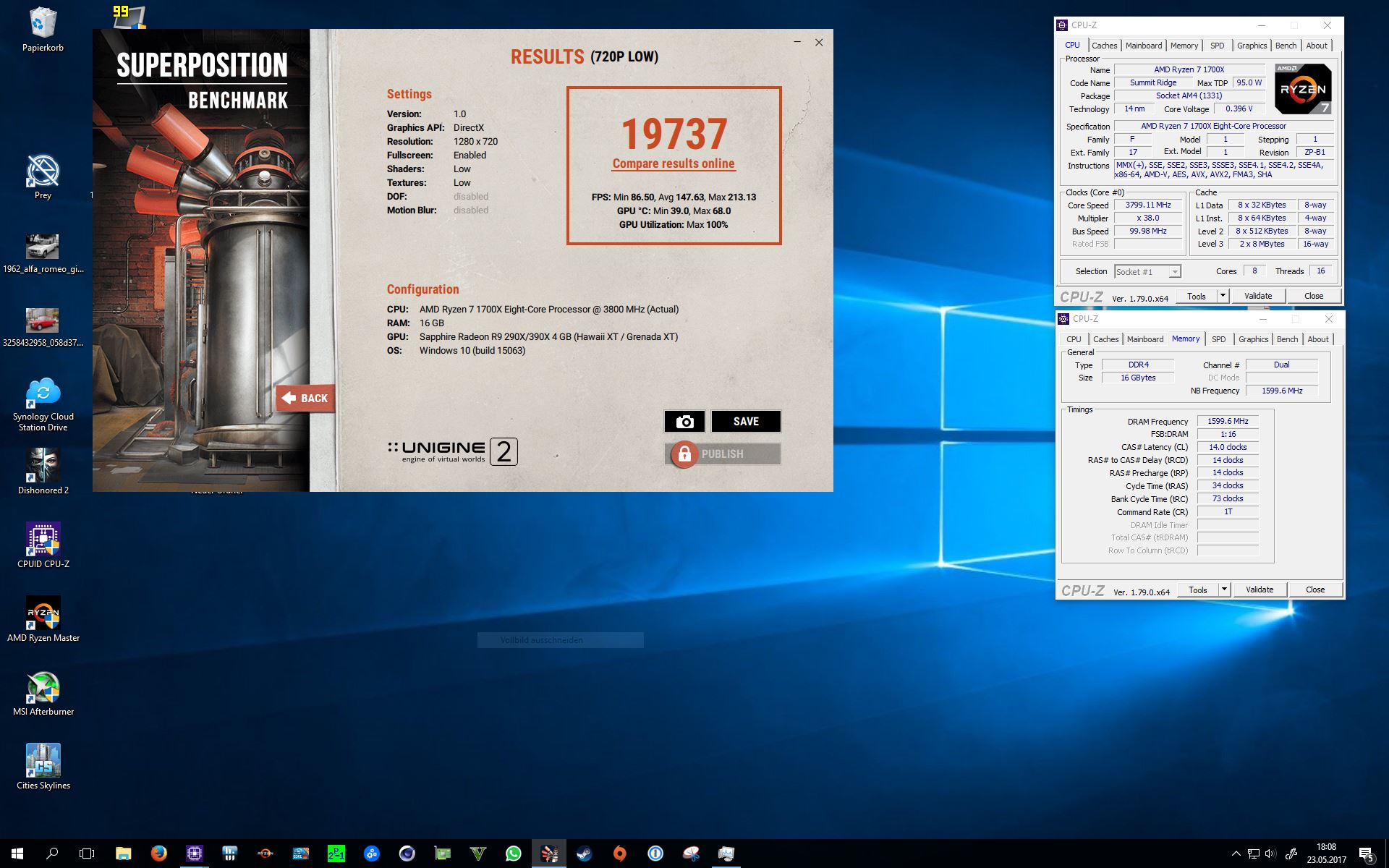Save the benchmark results
The image size is (1389, 868).
point(746,422)
